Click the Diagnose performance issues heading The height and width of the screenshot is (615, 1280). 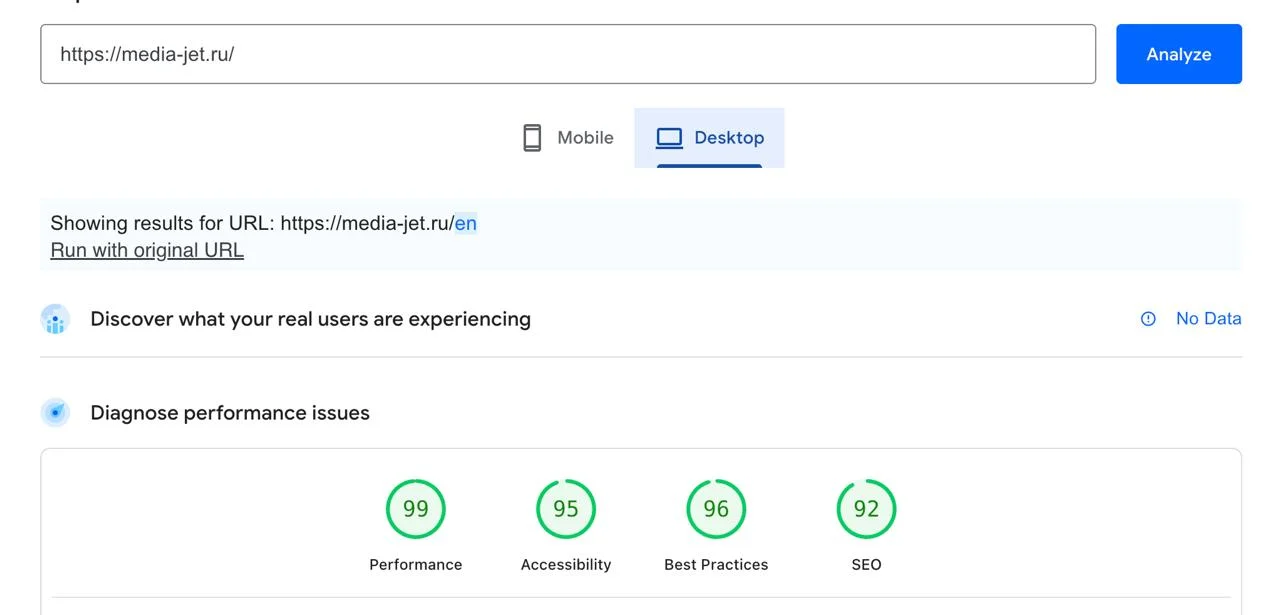coord(230,413)
